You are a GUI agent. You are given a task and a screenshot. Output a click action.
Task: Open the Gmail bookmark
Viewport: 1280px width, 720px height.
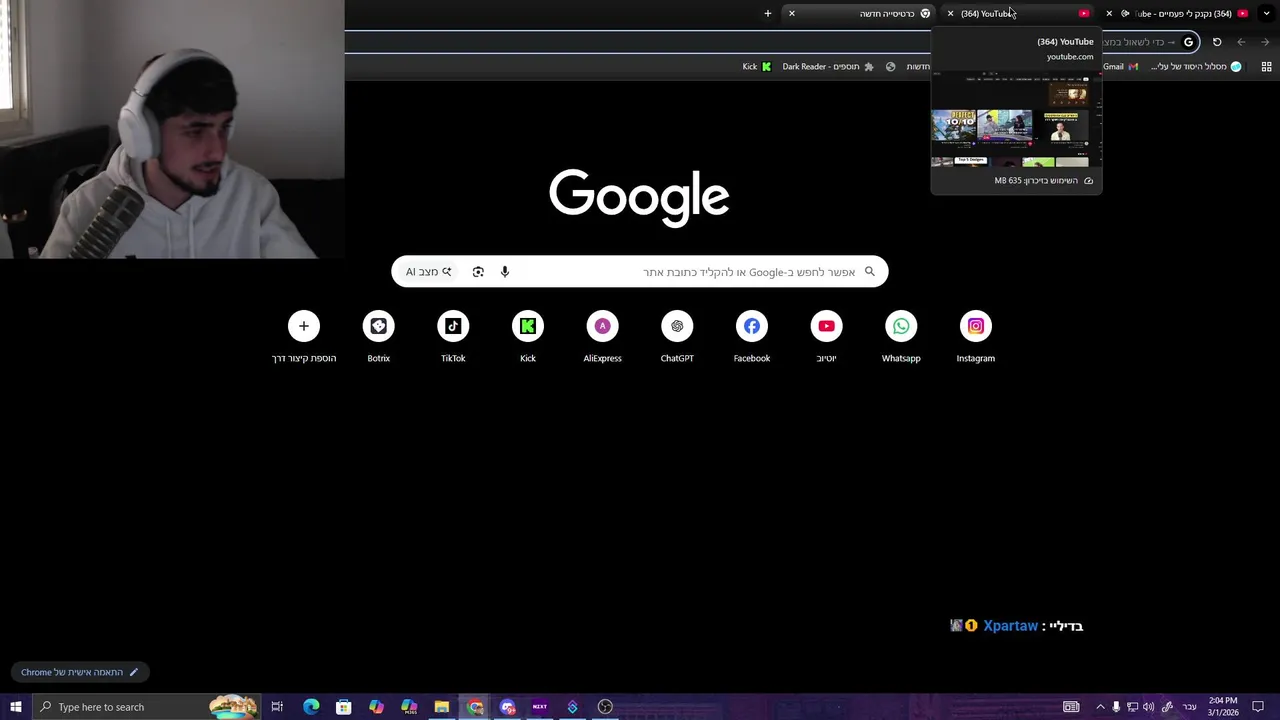1120,67
